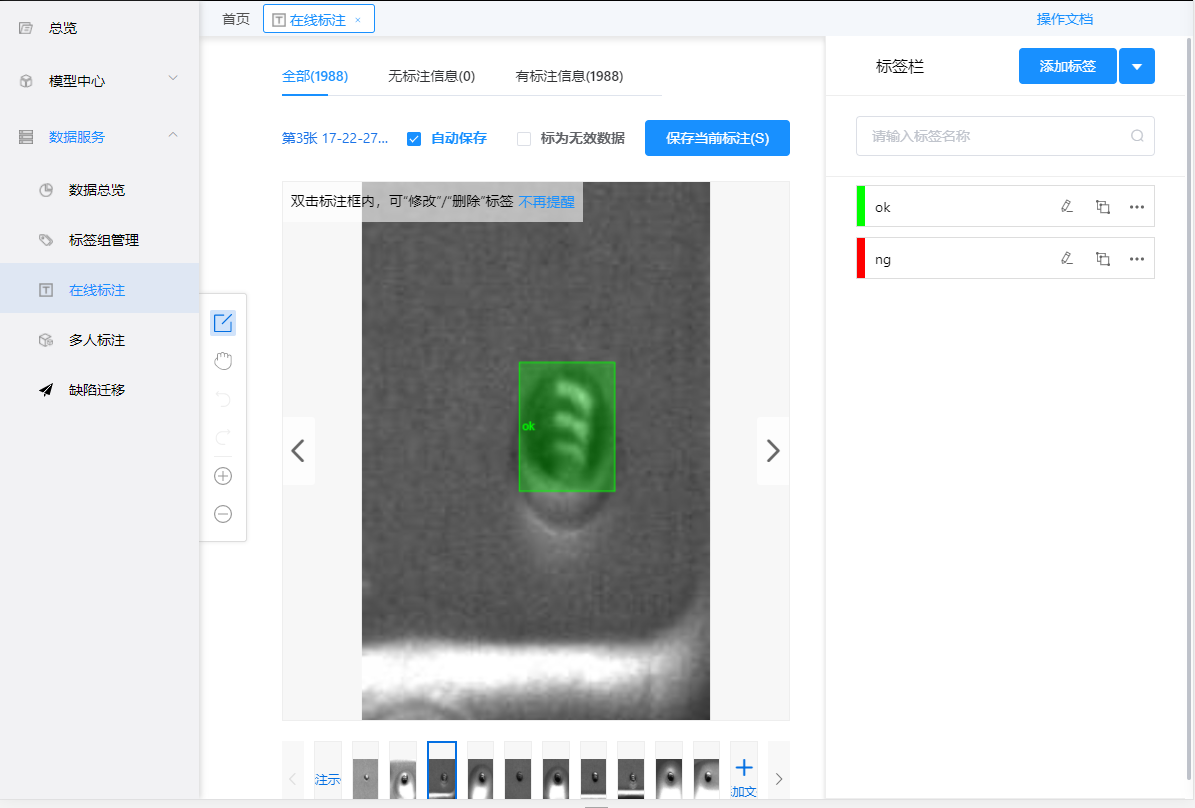Screen dimensions: 1195x808
Task: Click the 缺陷迁移 paper plane icon
Action: (46, 390)
